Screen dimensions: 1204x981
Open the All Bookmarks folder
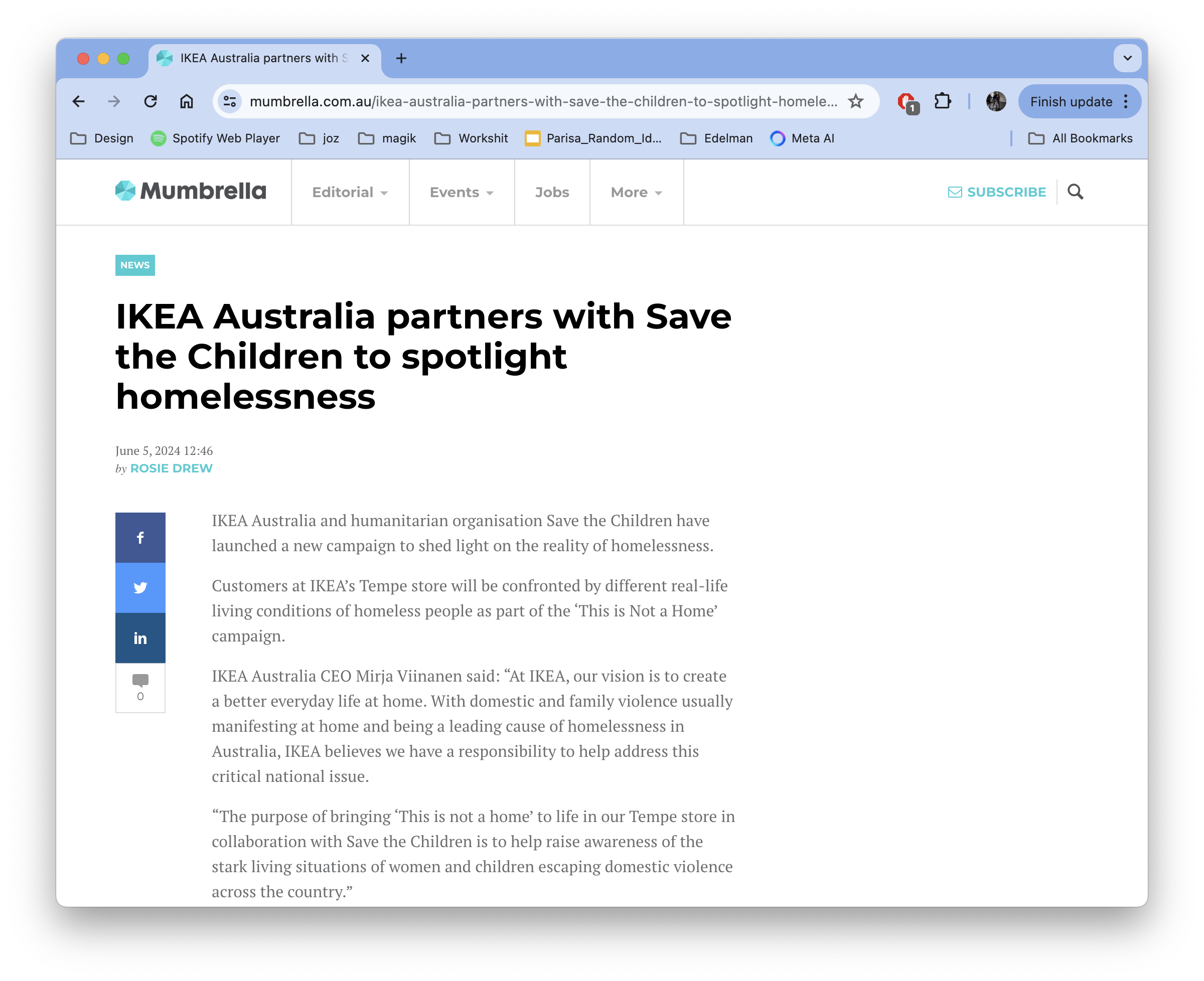(1080, 138)
